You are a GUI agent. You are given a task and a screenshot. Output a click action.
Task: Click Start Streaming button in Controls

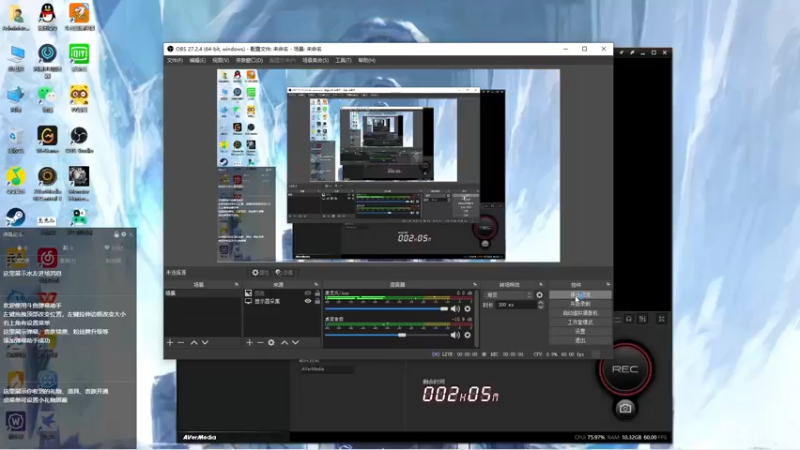click(580, 295)
